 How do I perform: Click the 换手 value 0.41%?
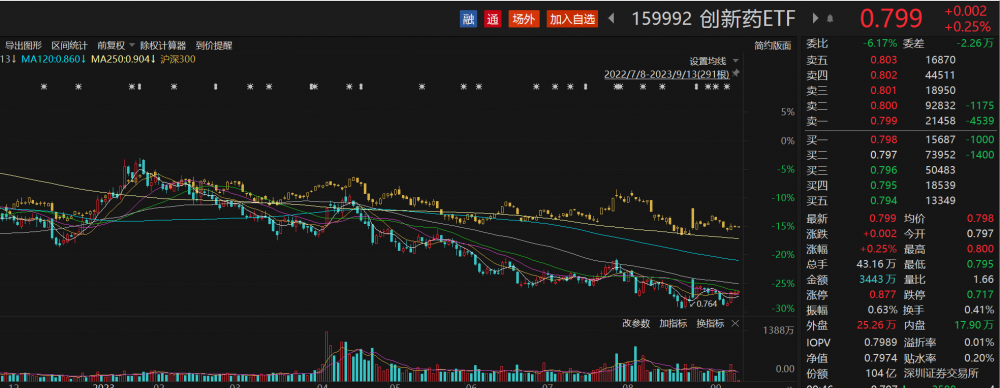[x=980, y=311]
